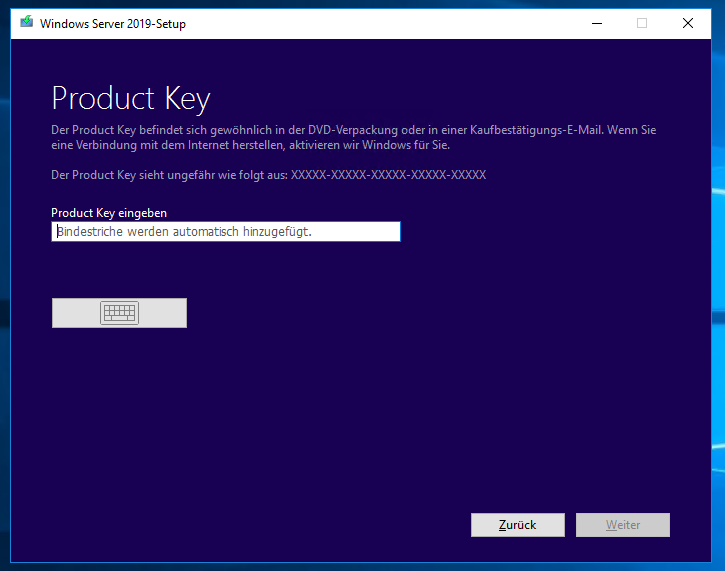This screenshot has width=725, height=571.
Task: Go back with the Zurück button
Action: point(518,525)
